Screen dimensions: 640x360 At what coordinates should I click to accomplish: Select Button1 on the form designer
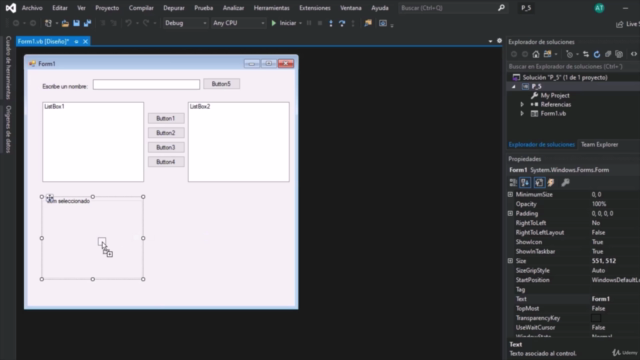point(166,118)
